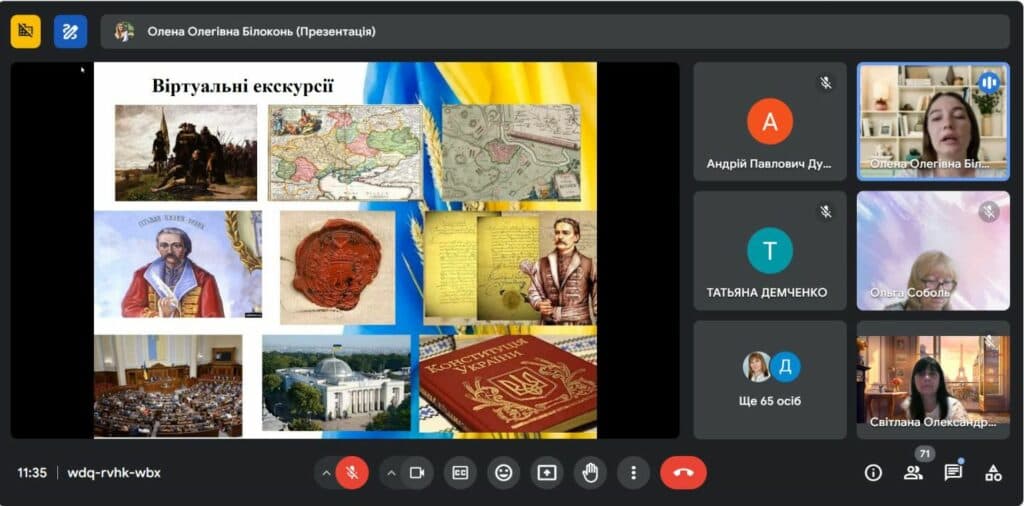Turn on closed captions (CC)
Screen dimensions: 1024x506
(x=460, y=473)
